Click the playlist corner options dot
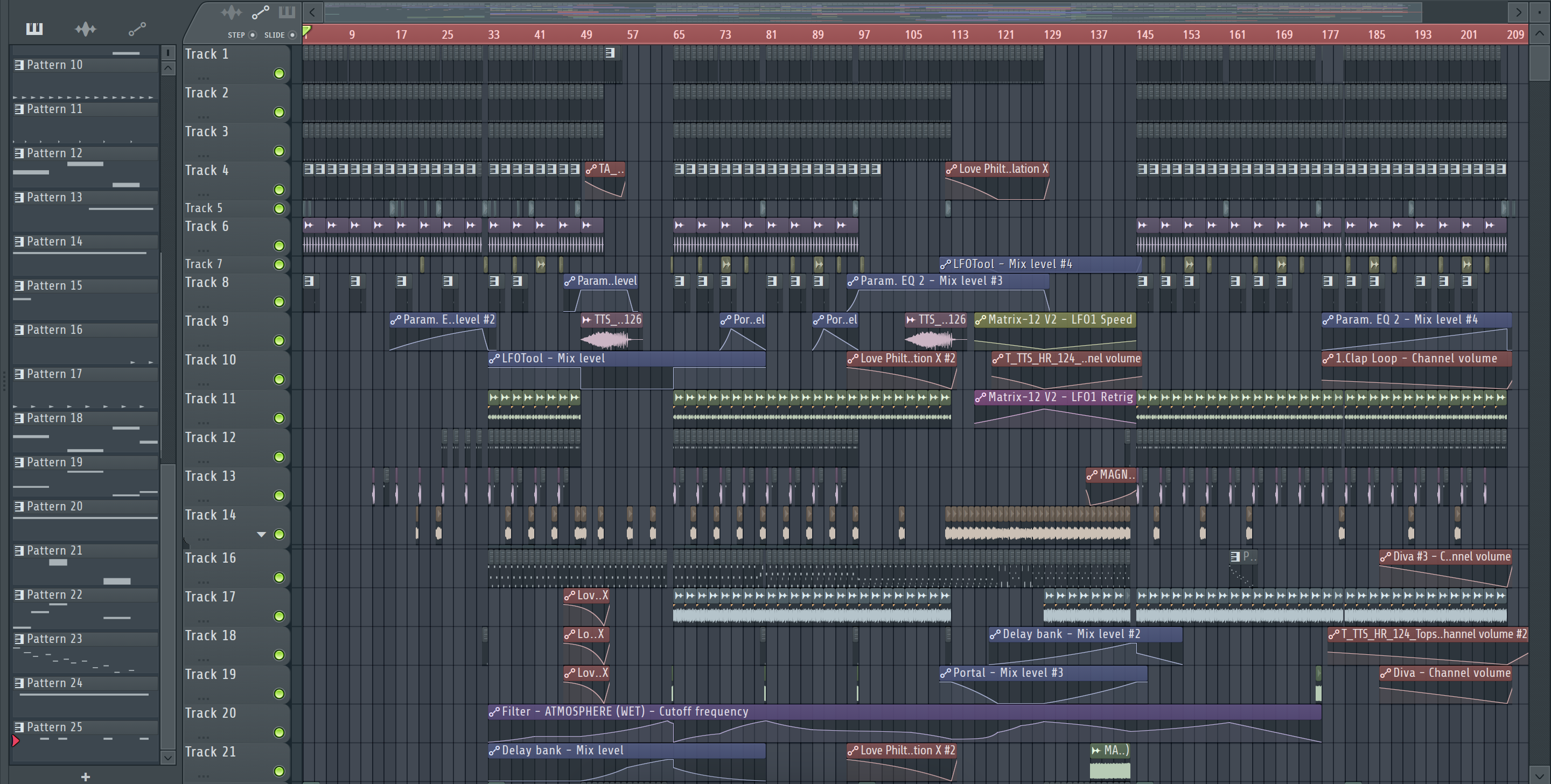This screenshot has width=1551, height=784. point(1539,11)
